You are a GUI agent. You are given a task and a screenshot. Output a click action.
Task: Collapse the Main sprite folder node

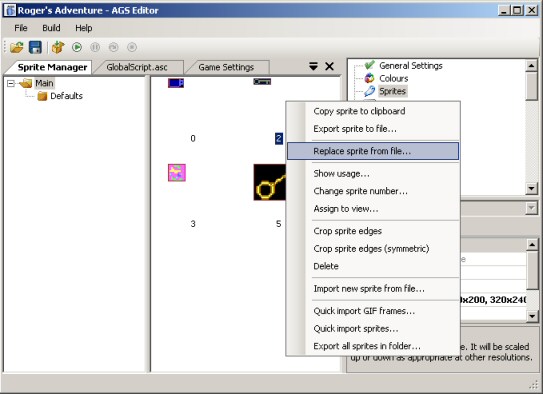point(11,83)
